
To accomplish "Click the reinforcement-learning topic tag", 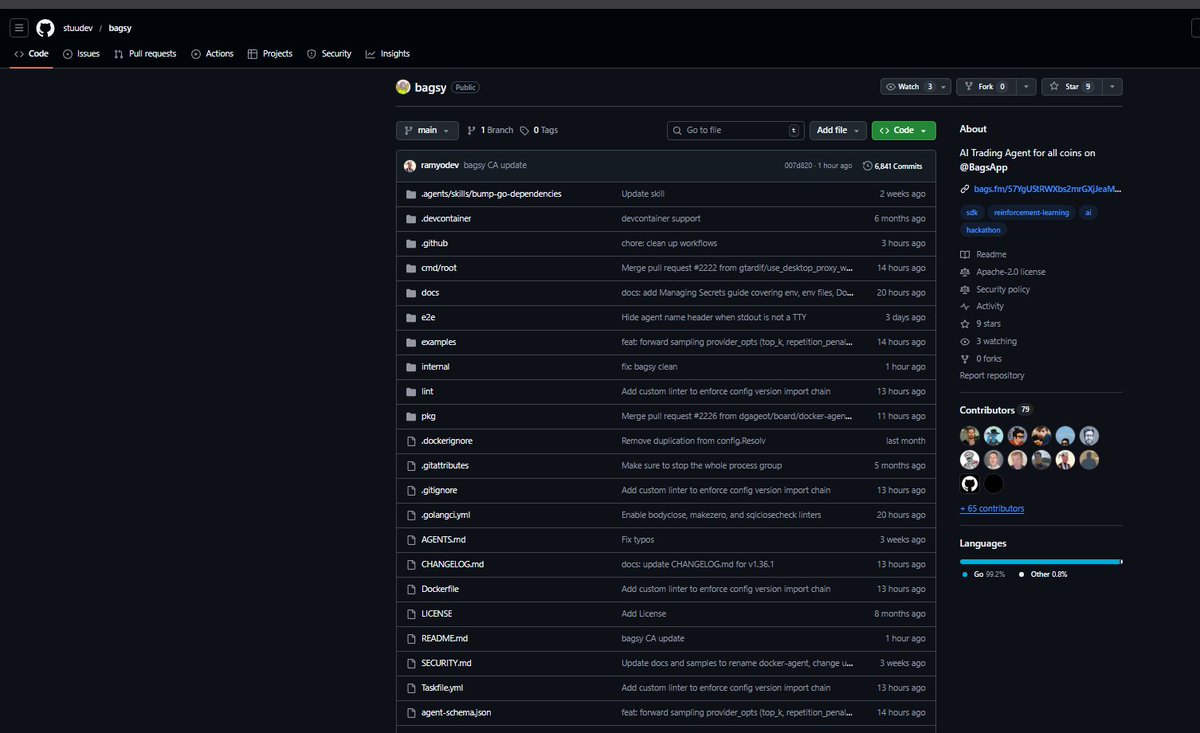I will pyautogui.click(x=1031, y=212).
